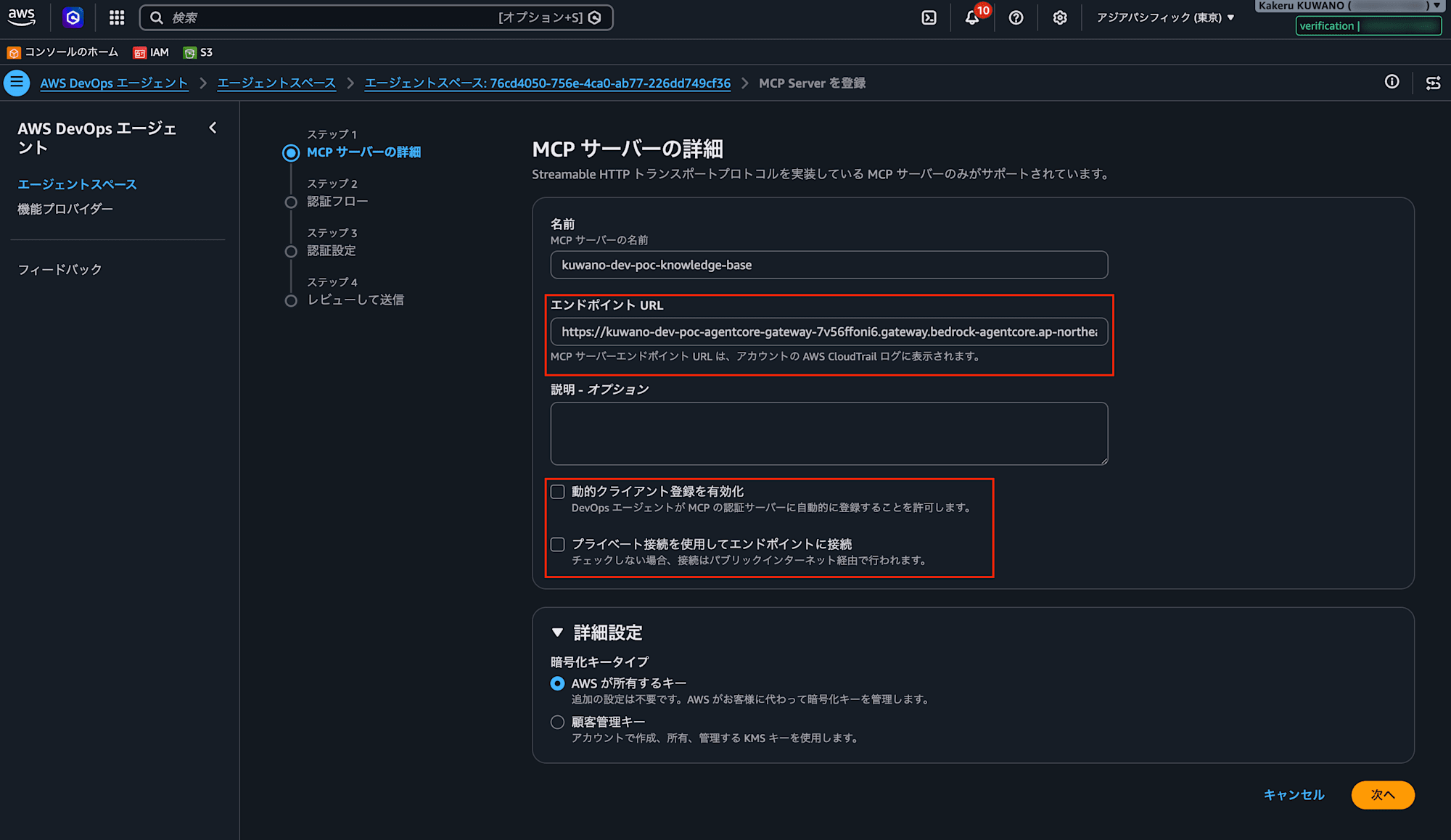Click the エージェントスペース breadcrumb link
The width and height of the screenshot is (1451, 840).
(x=276, y=83)
